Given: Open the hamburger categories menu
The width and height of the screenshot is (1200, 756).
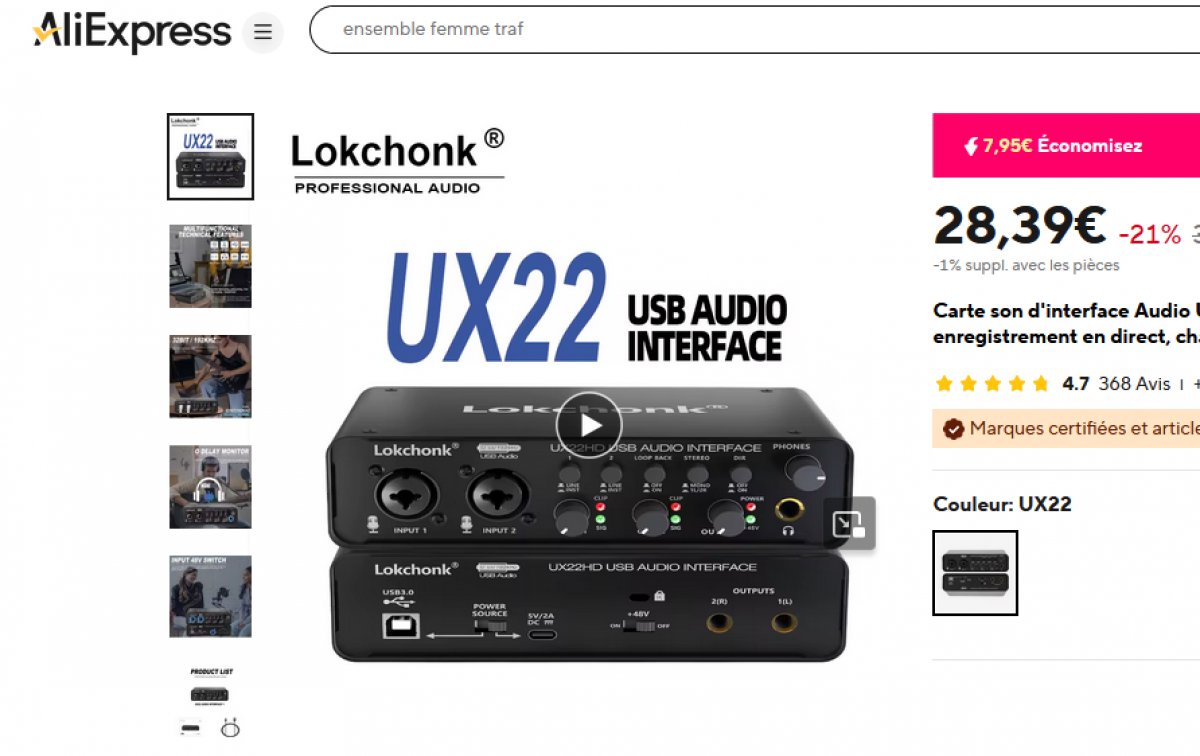Looking at the screenshot, I should tap(263, 33).
